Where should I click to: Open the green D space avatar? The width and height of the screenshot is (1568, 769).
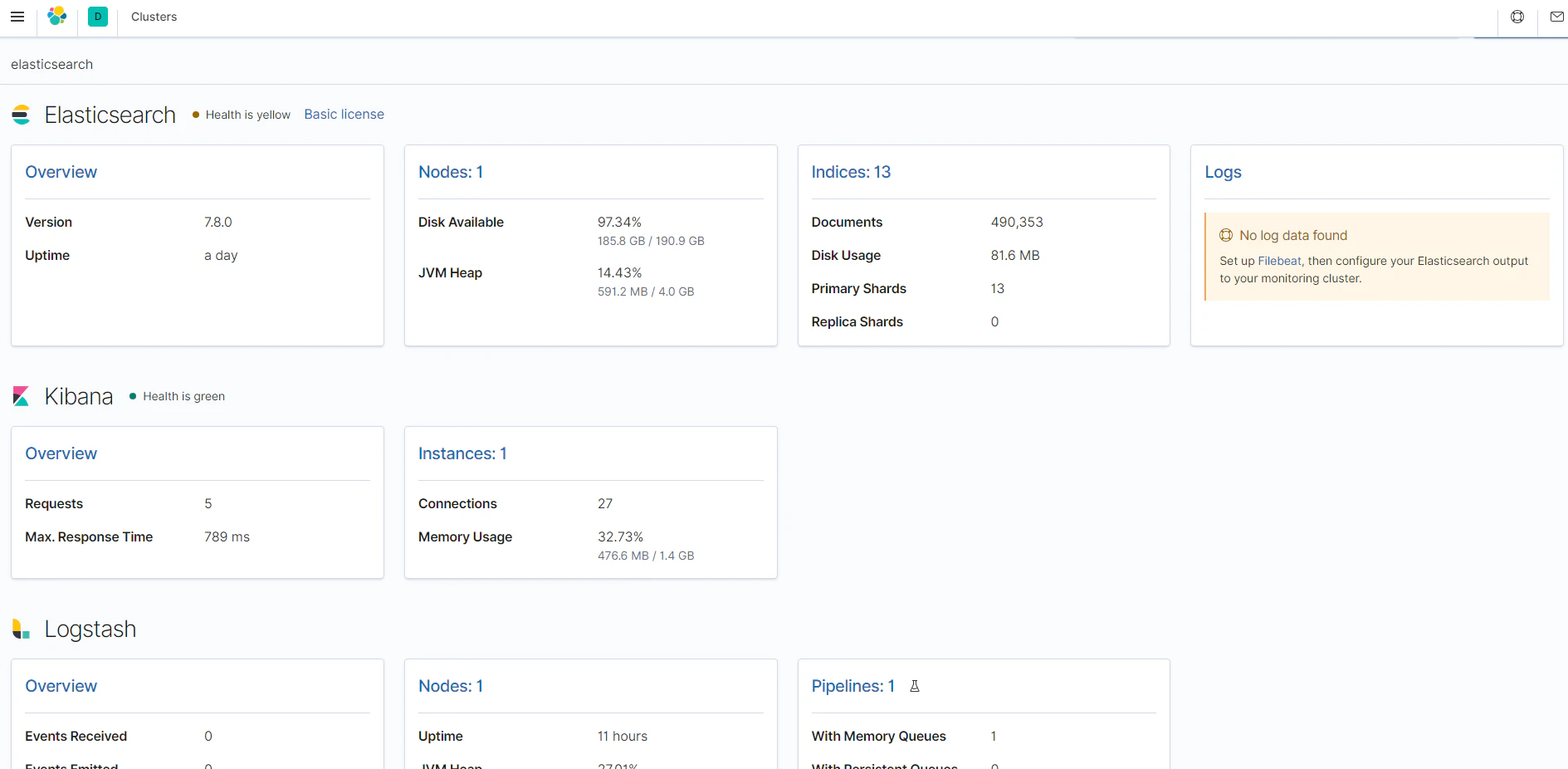[98, 17]
